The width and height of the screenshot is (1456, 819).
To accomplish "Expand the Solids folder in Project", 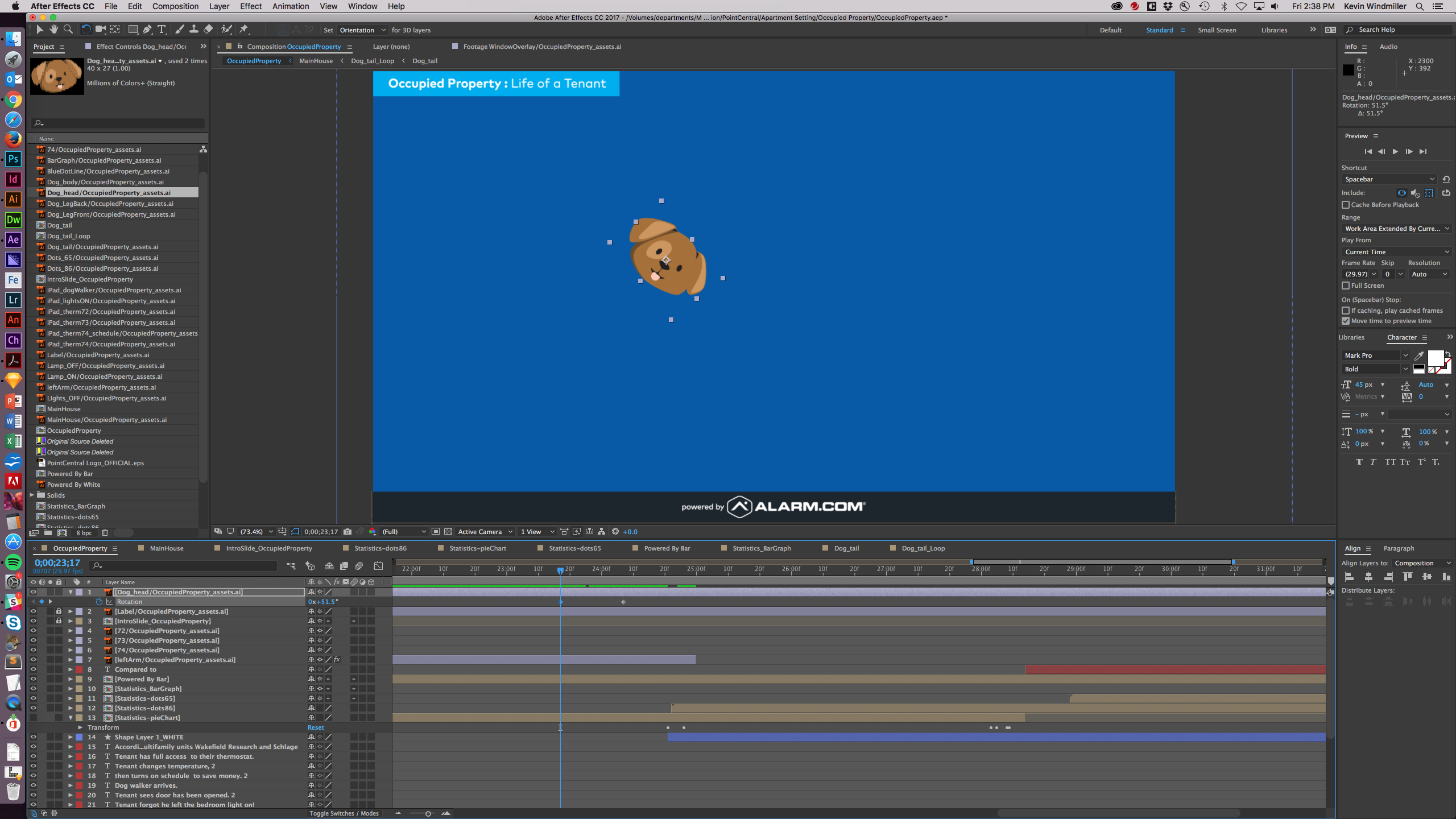I will [32, 495].
